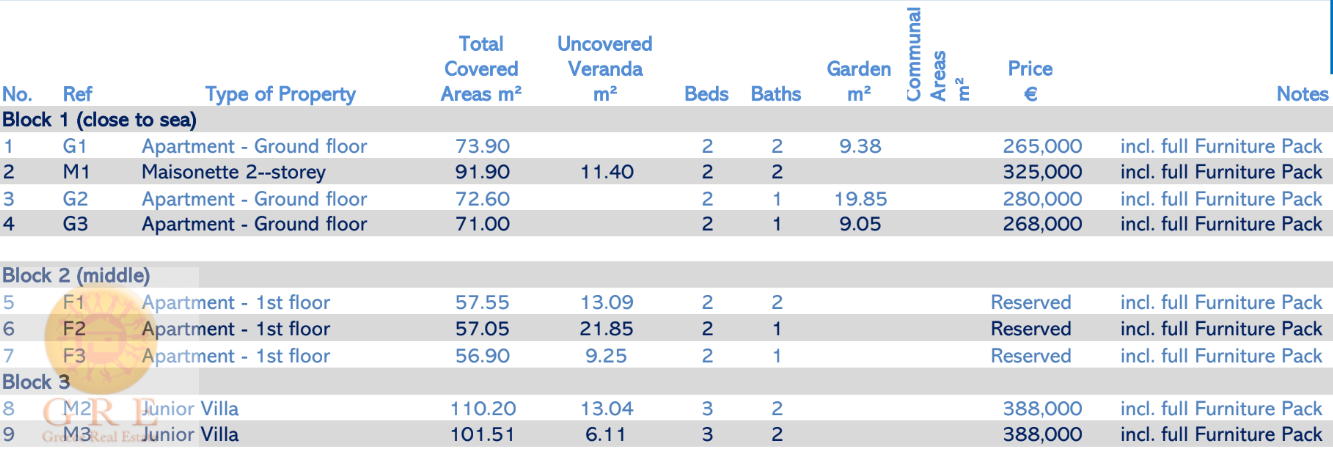Select the 'Notes' column header

(x=1302, y=94)
